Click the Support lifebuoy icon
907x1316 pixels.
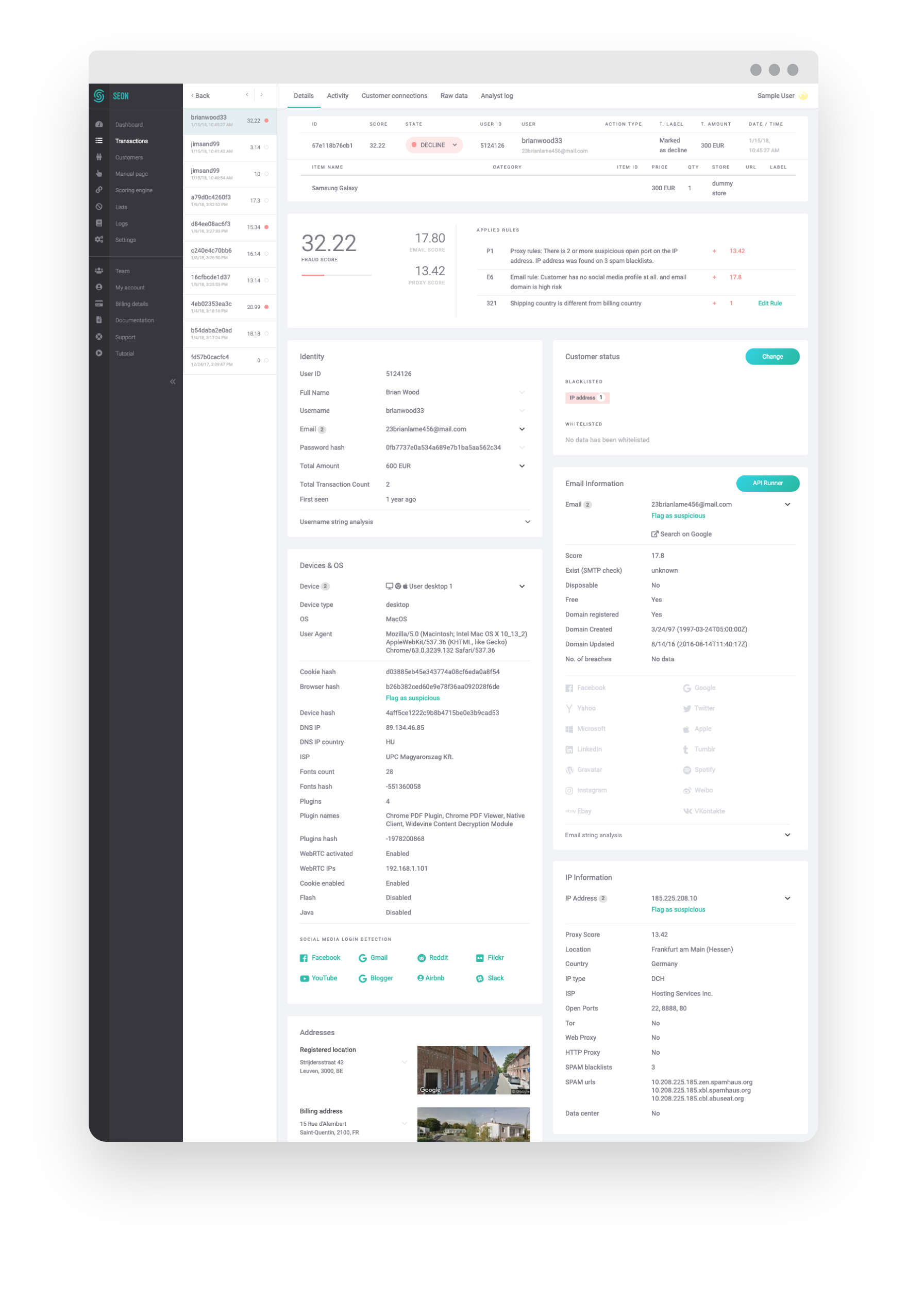pyautogui.click(x=99, y=337)
